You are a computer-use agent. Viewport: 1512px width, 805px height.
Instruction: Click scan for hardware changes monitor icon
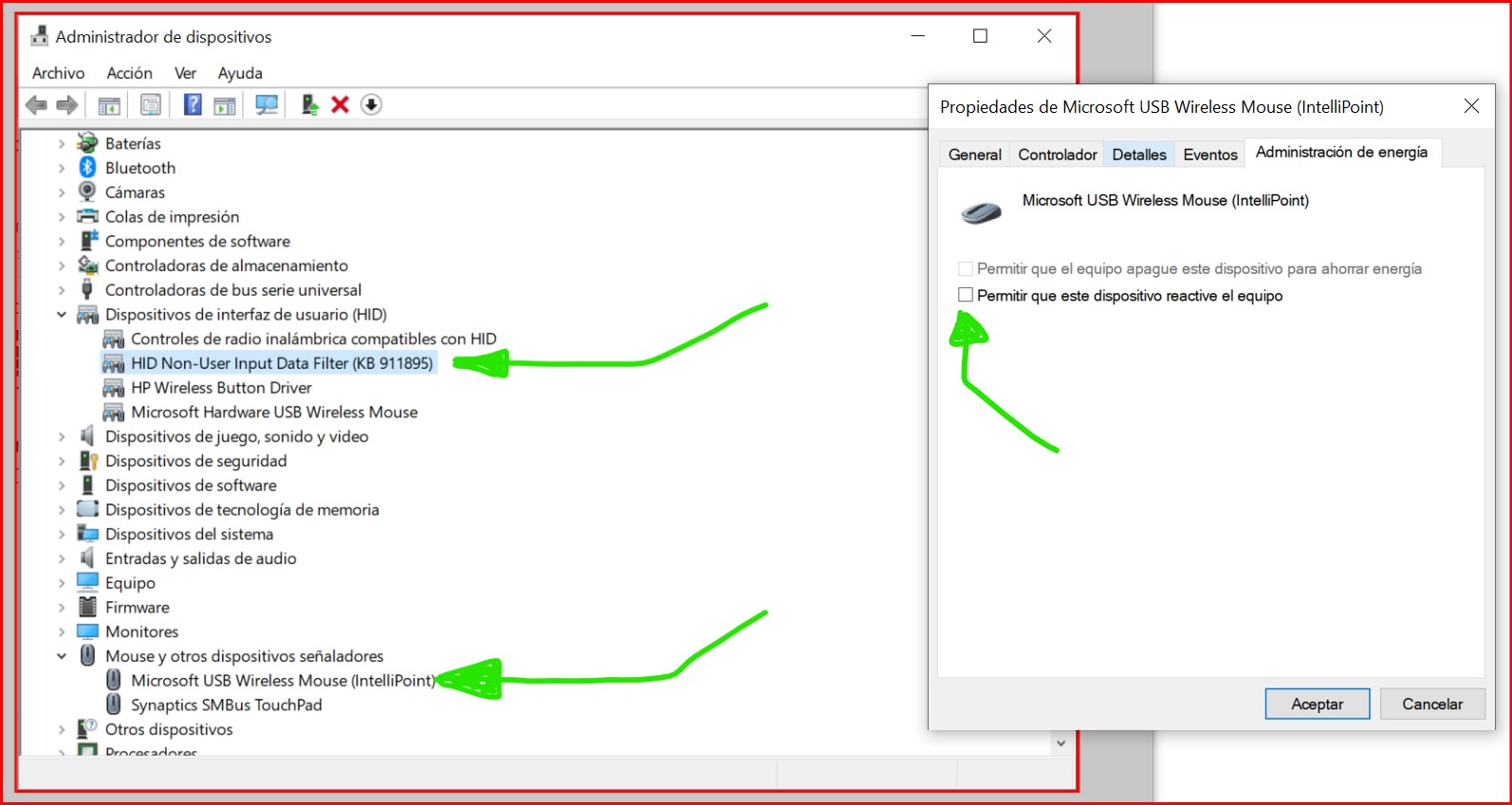click(x=267, y=105)
